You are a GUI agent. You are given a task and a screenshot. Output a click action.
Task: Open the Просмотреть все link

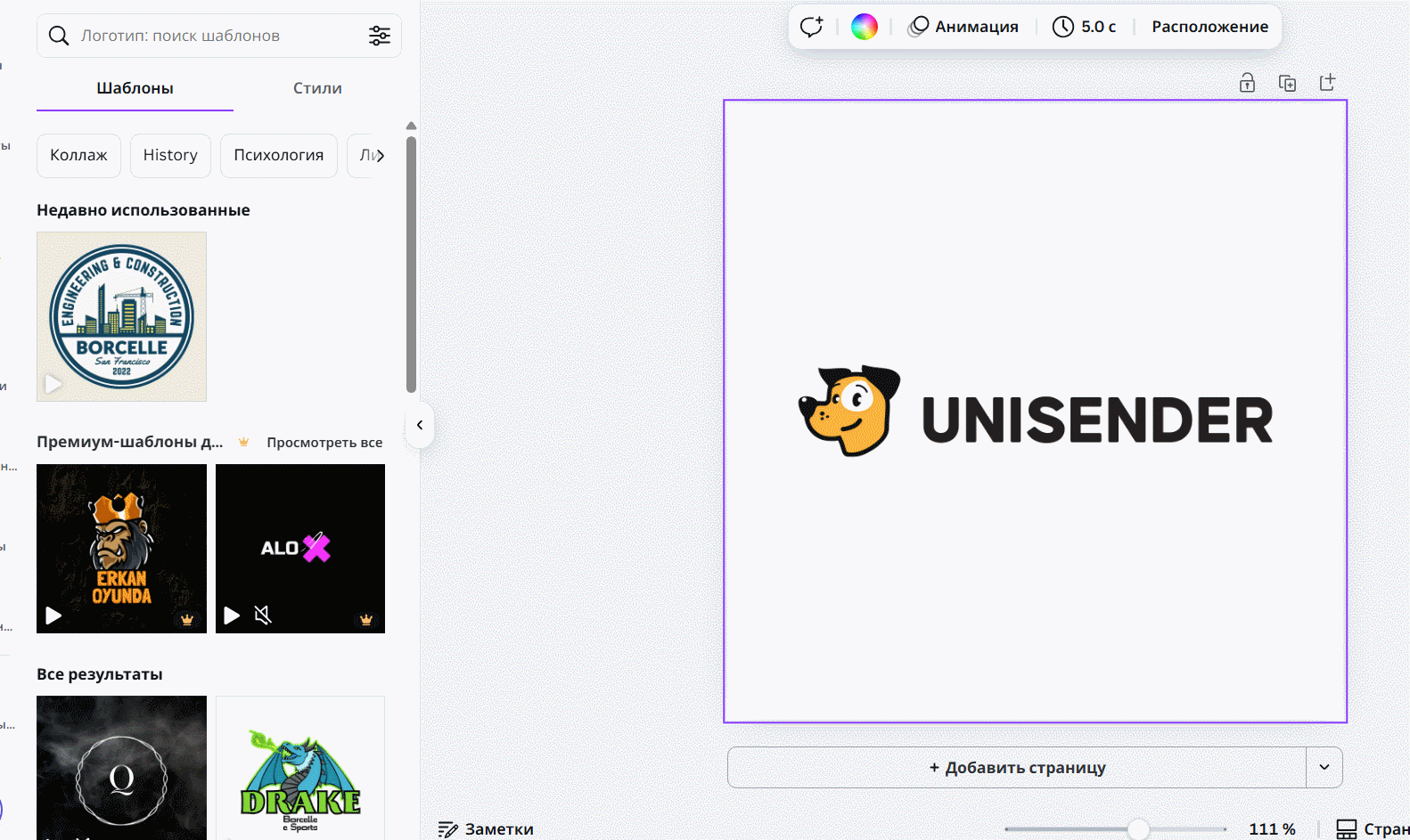(324, 443)
